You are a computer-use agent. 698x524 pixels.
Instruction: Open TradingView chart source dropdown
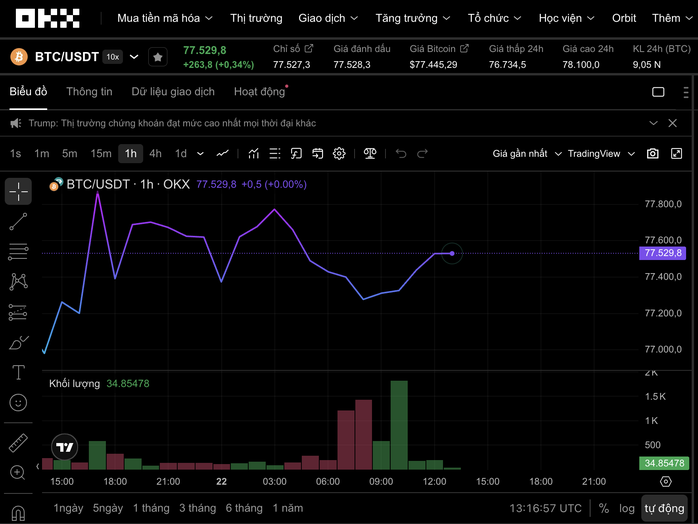(601, 154)
